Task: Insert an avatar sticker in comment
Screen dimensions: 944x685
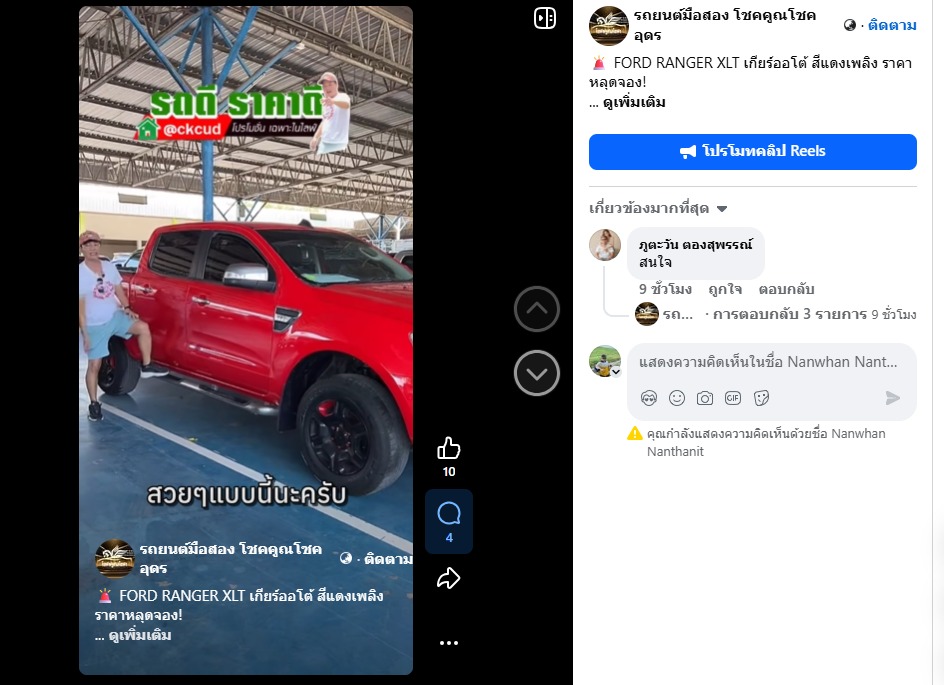Action: point(648,398)
